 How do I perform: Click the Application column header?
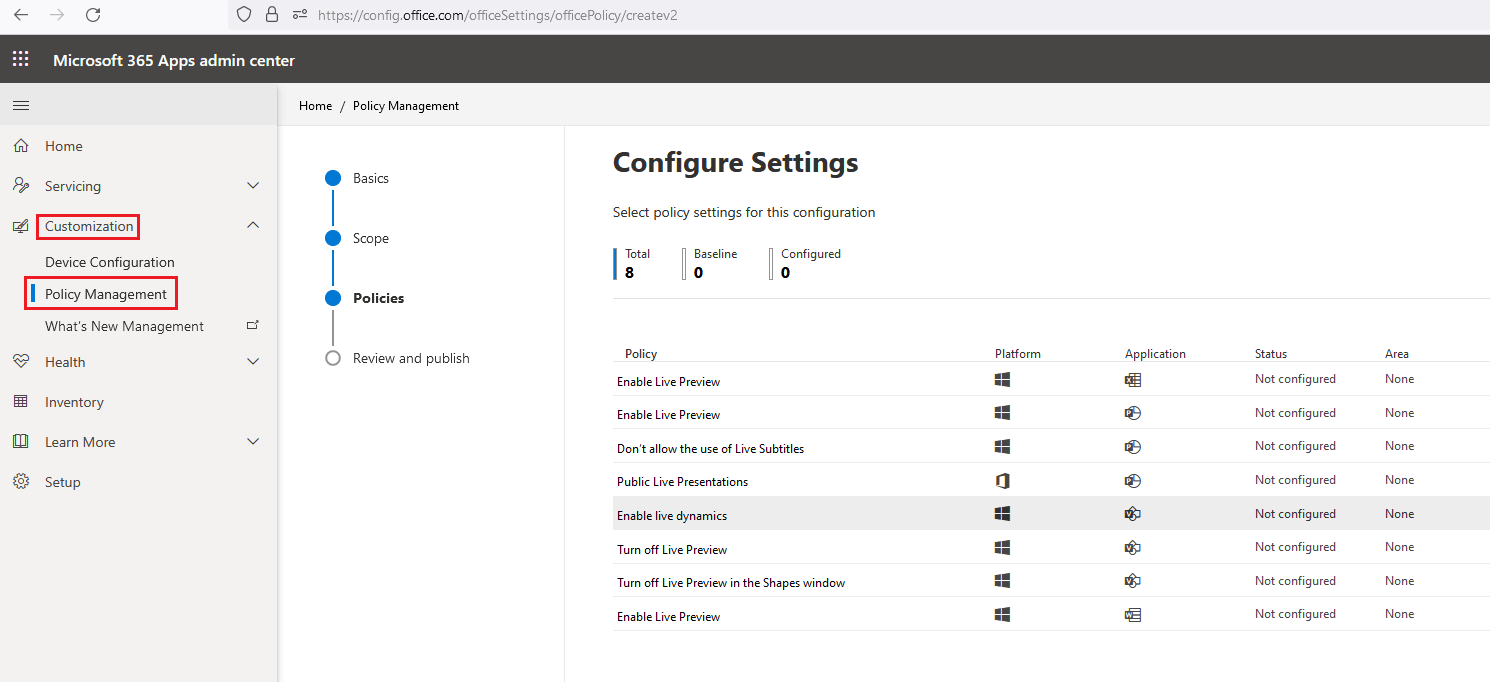pyautogui.click(x=1155, y=354)
